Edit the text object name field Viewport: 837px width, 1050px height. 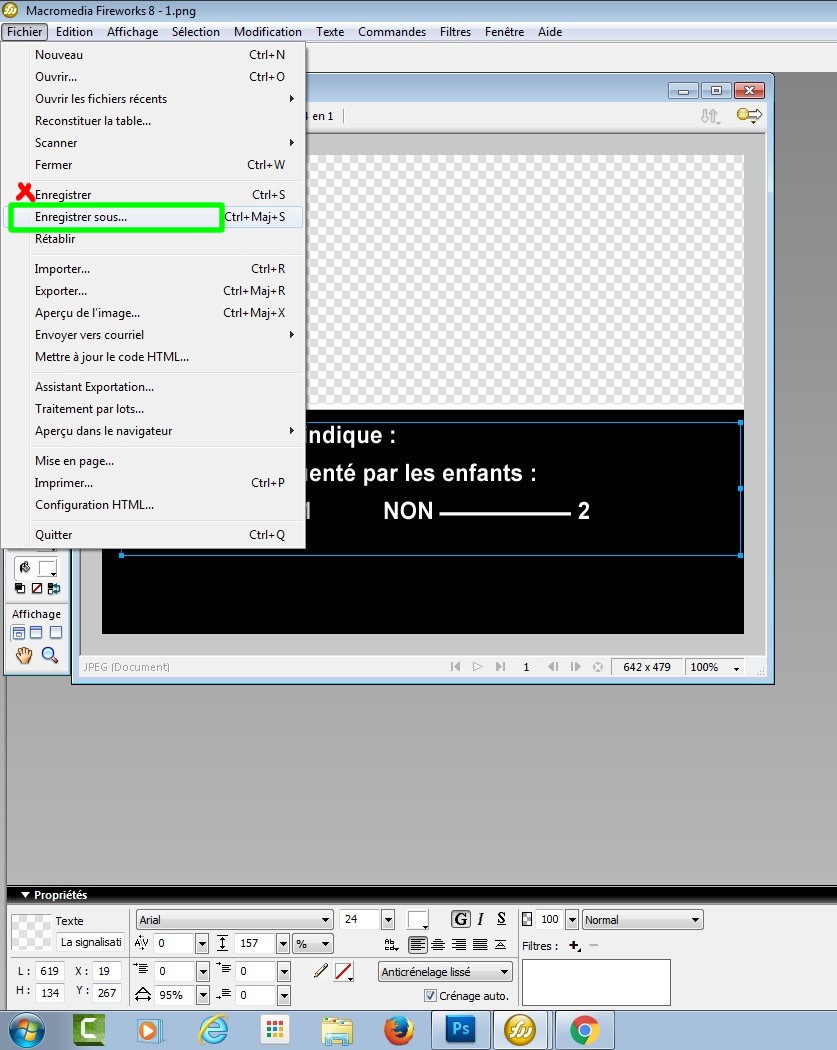90,942
